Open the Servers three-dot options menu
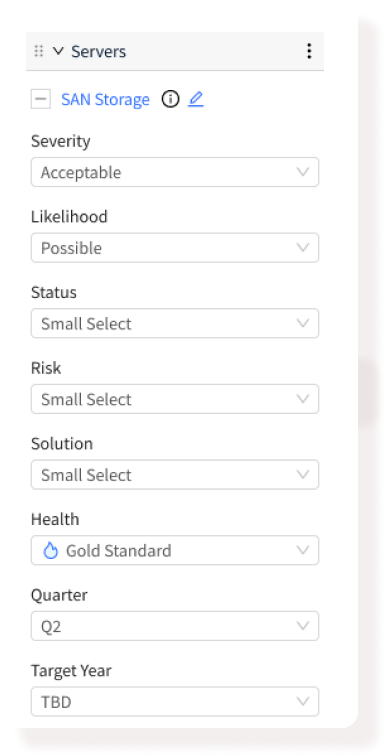Viewport: 386px width, 756px height. tap(309, 51)
